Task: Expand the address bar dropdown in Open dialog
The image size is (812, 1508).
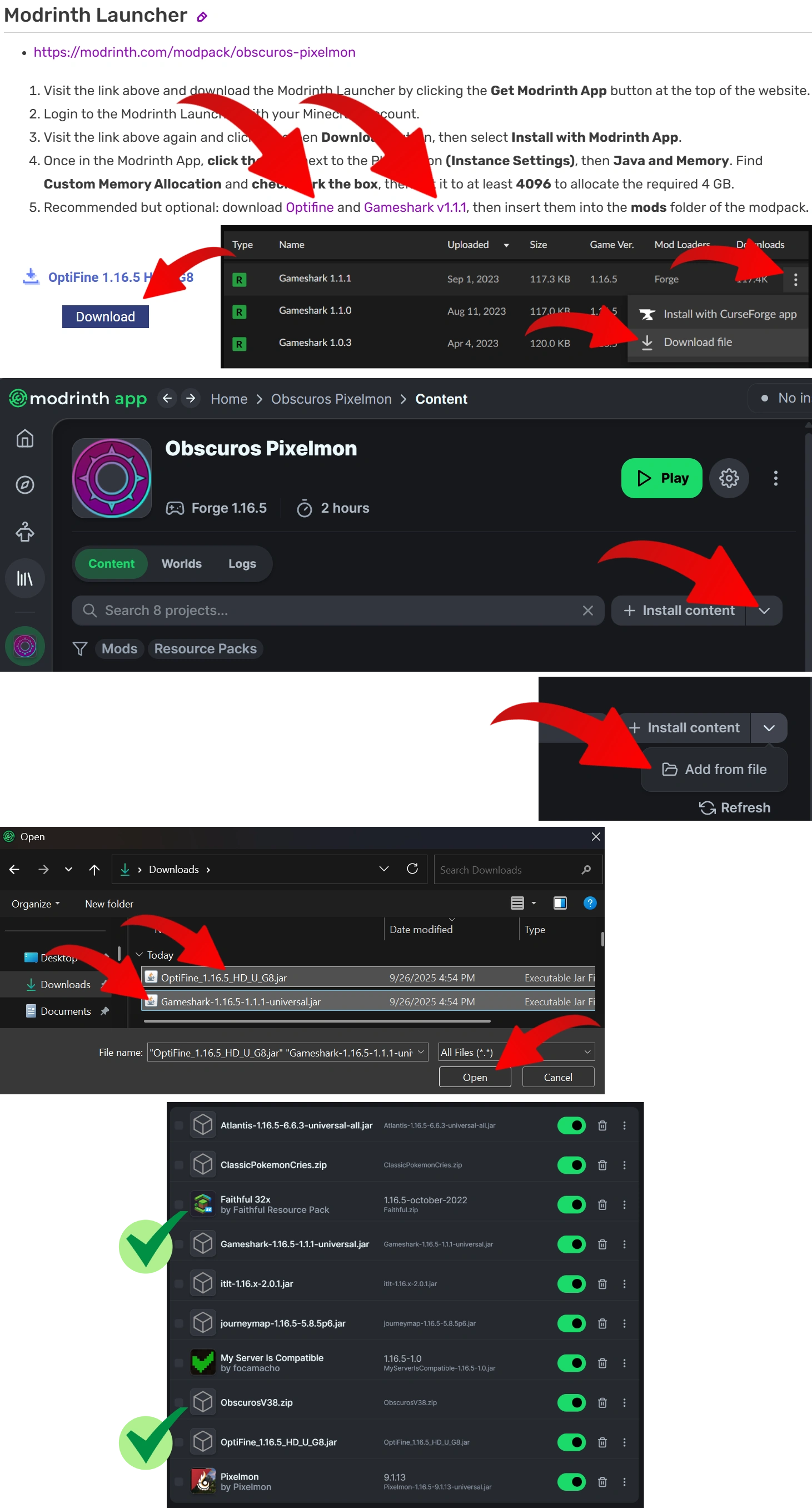Action: [x=384, y=869]
